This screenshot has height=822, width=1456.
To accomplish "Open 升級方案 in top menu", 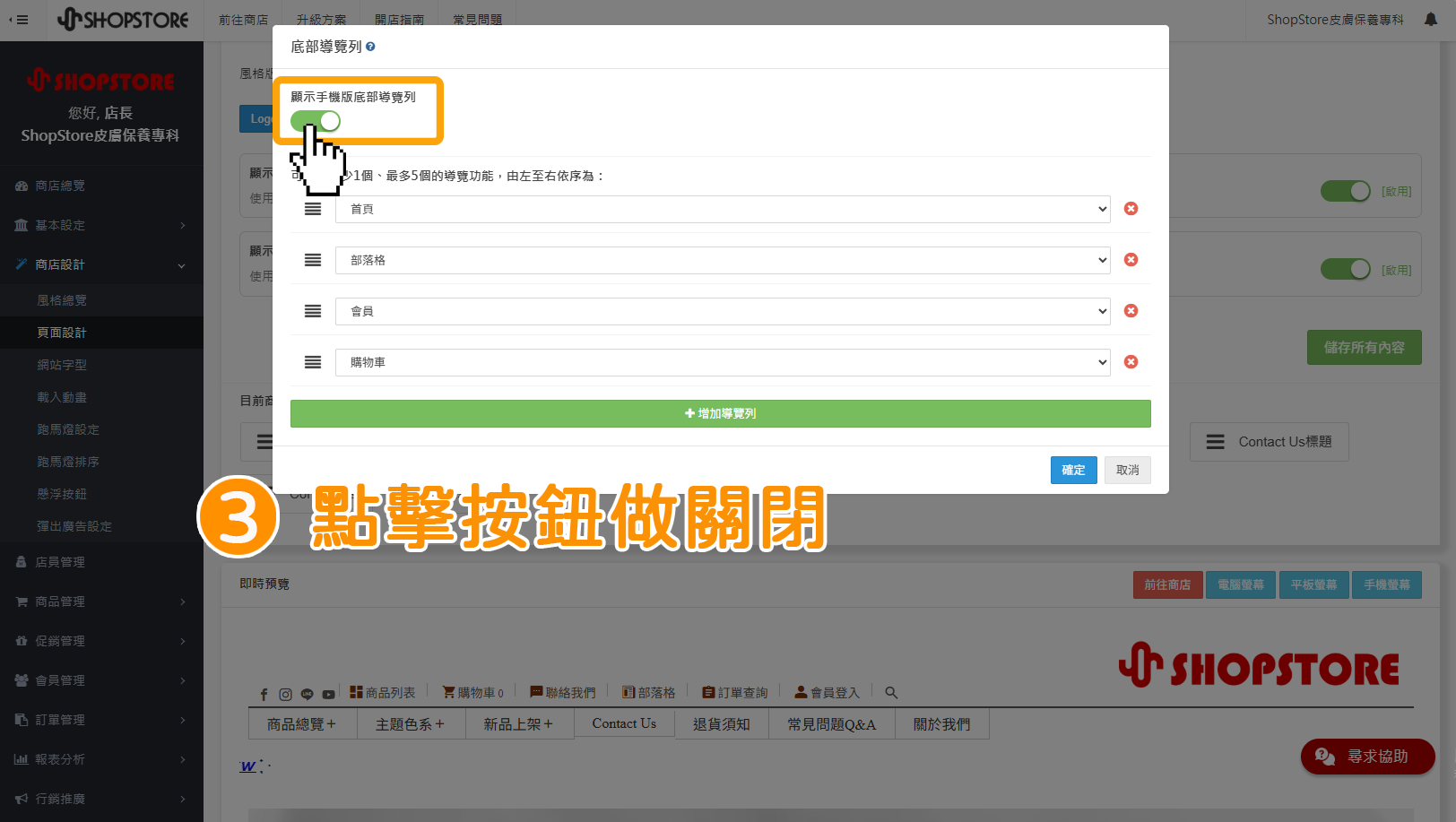I will point(321,20).
